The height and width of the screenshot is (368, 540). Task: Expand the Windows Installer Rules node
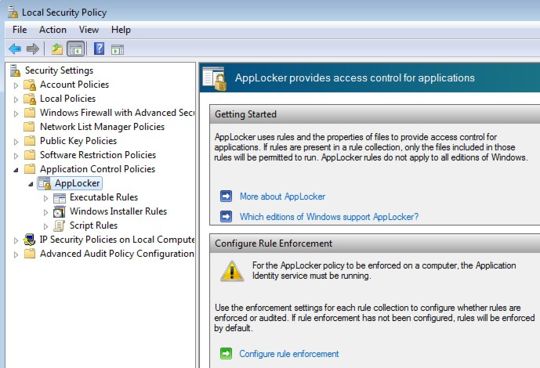[45, 212]
